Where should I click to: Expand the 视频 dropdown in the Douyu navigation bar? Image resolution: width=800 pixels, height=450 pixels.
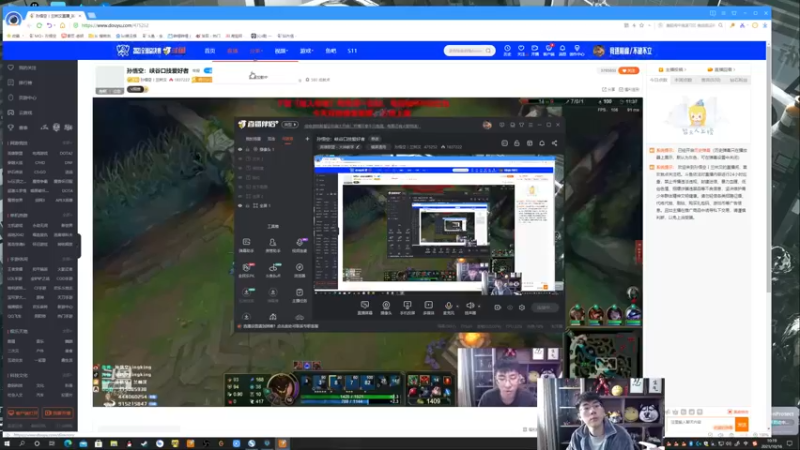(x=281, y=51)
